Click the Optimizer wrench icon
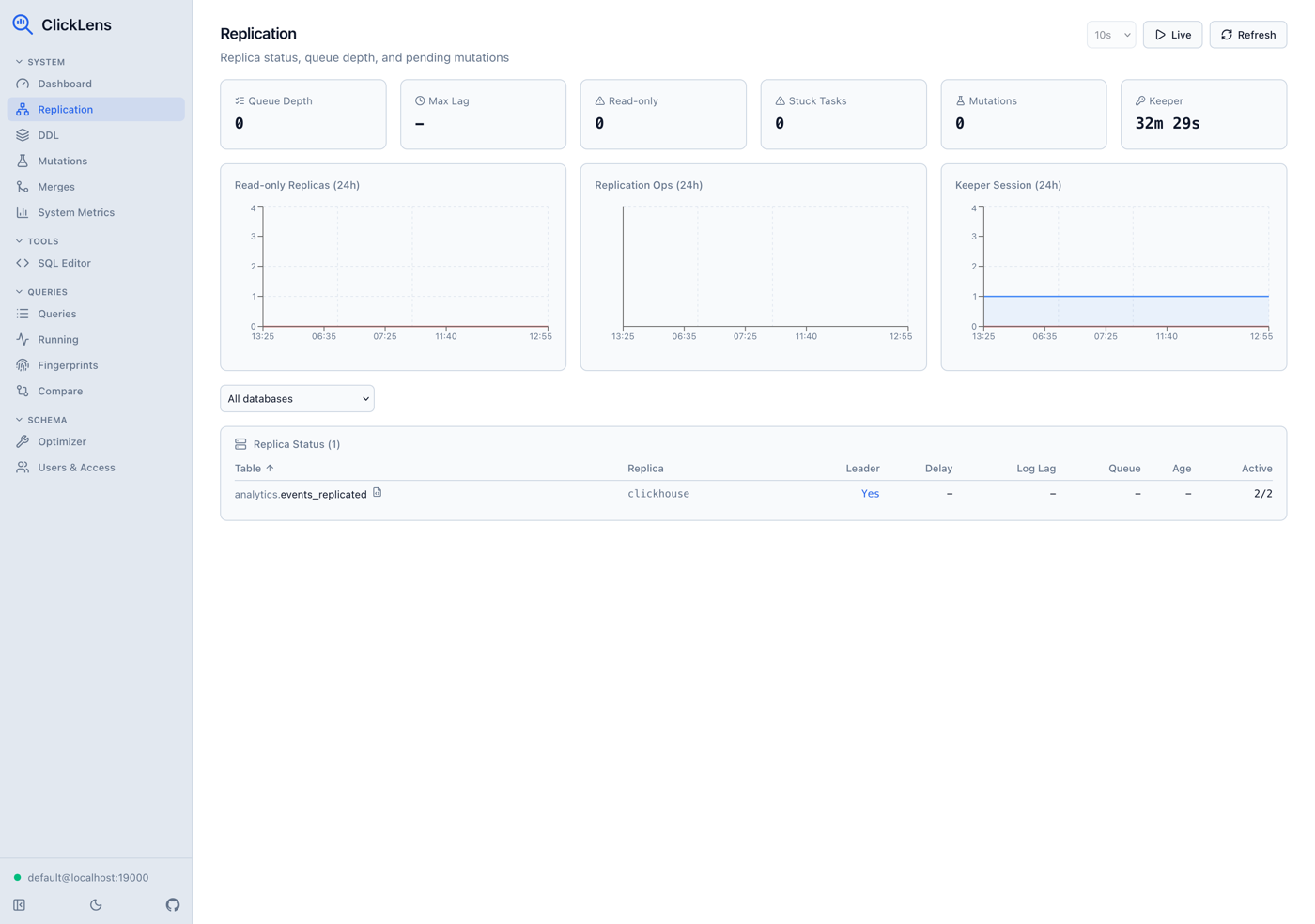1315x924 pixels. coord(23,441)
